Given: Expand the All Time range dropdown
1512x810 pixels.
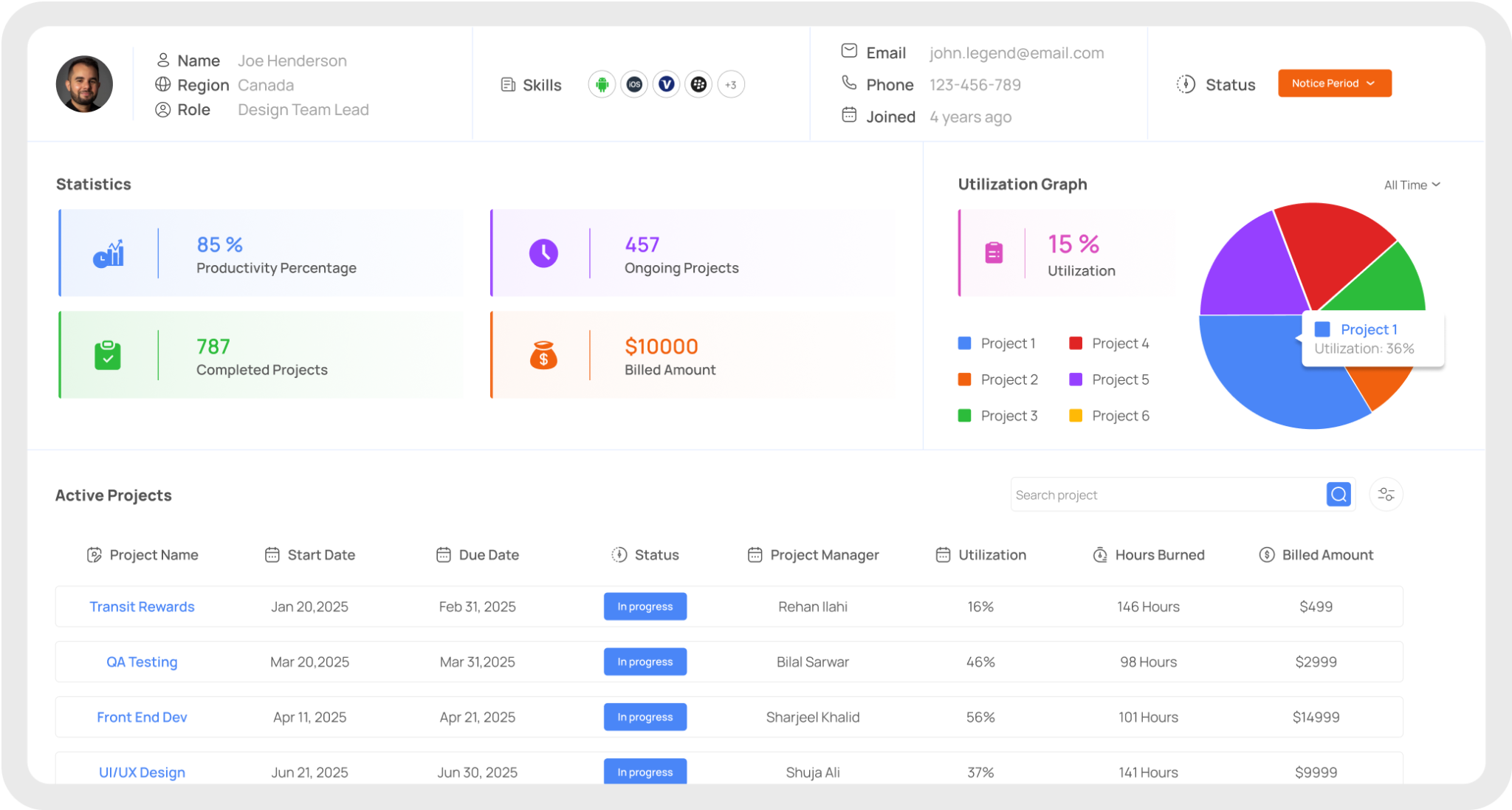Looking at the screenshot, I should 1412,185.
